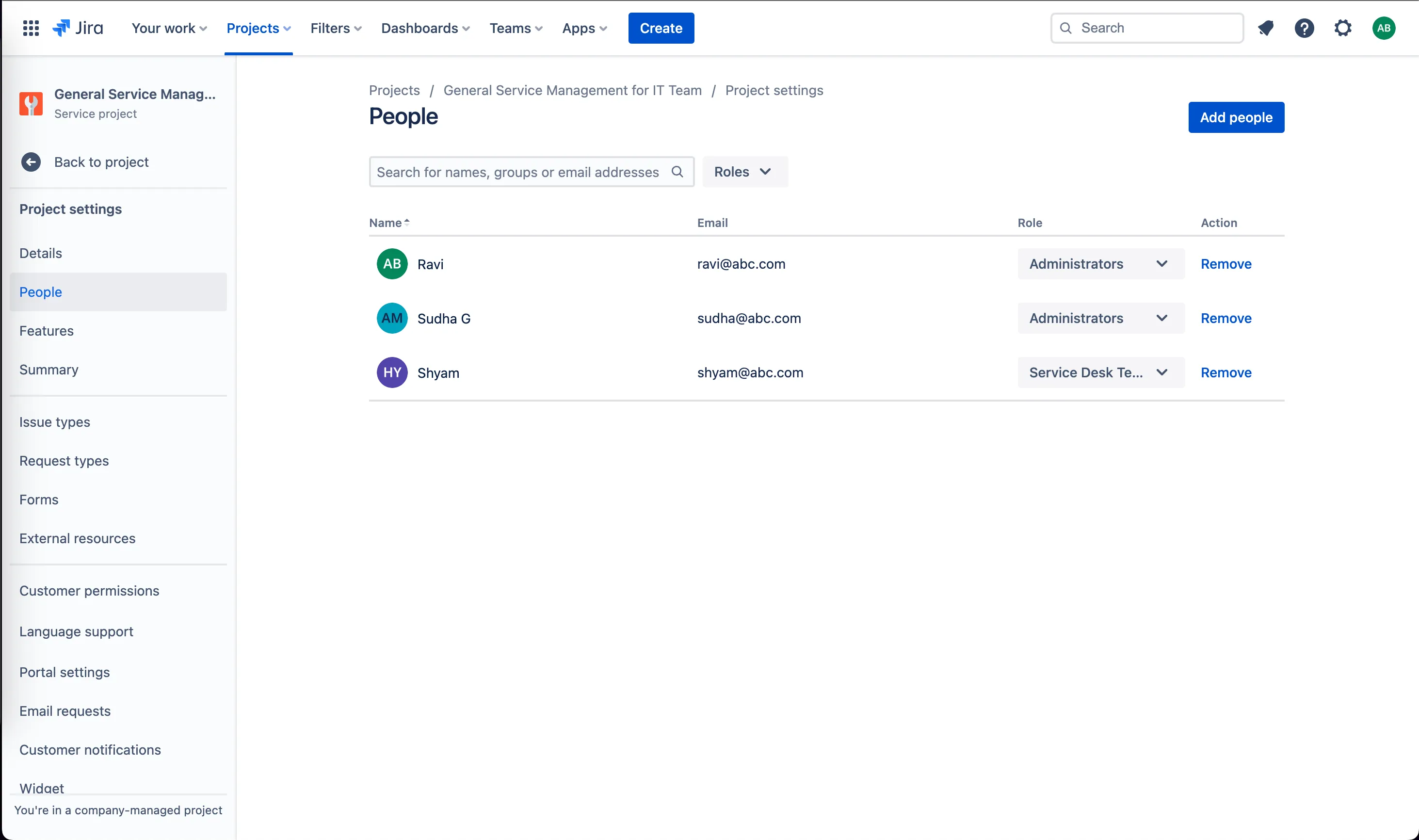
Task: Open Sudha G's Administrators role dropdown
Action: (x=1100, y=318)
